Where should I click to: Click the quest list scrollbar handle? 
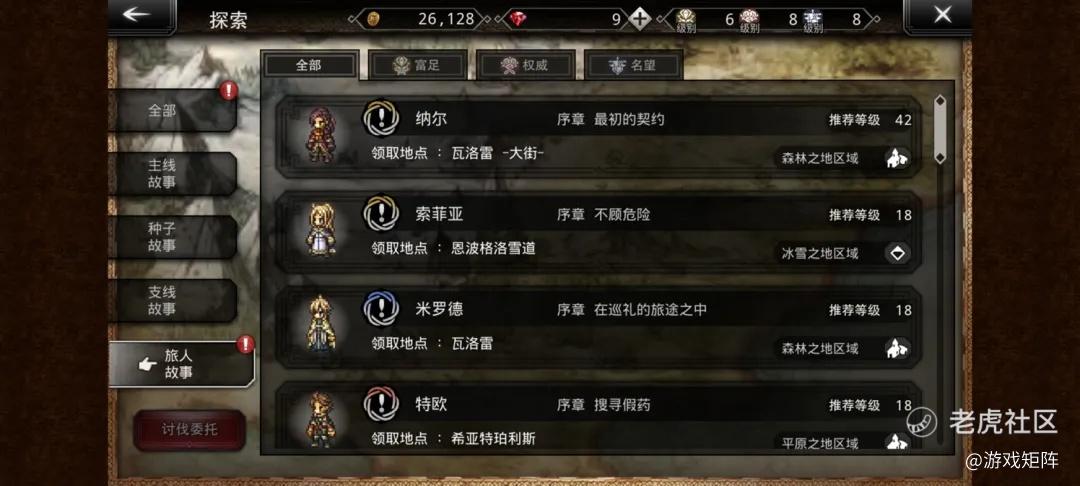[x=939, y=129]
